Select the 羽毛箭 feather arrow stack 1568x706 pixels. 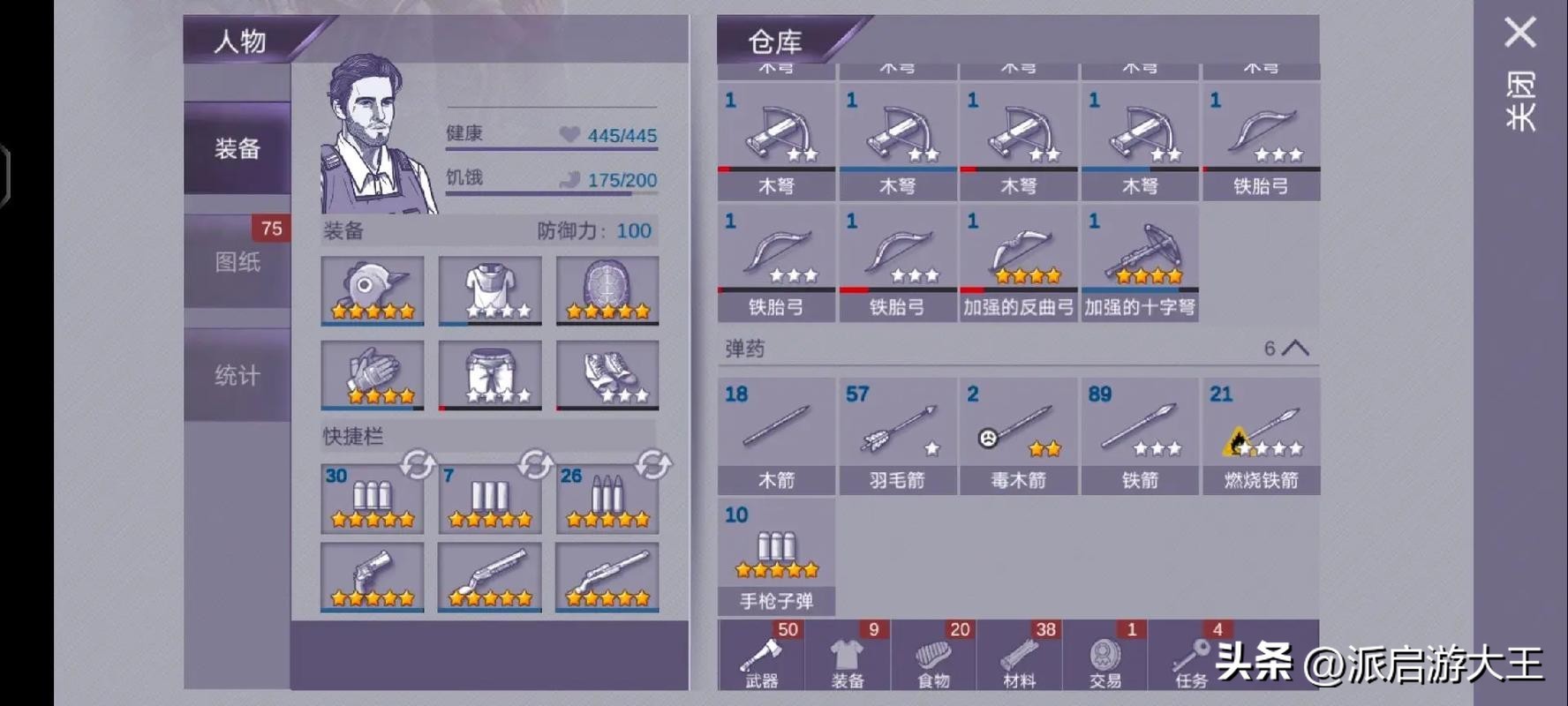(x=897, y=436)
